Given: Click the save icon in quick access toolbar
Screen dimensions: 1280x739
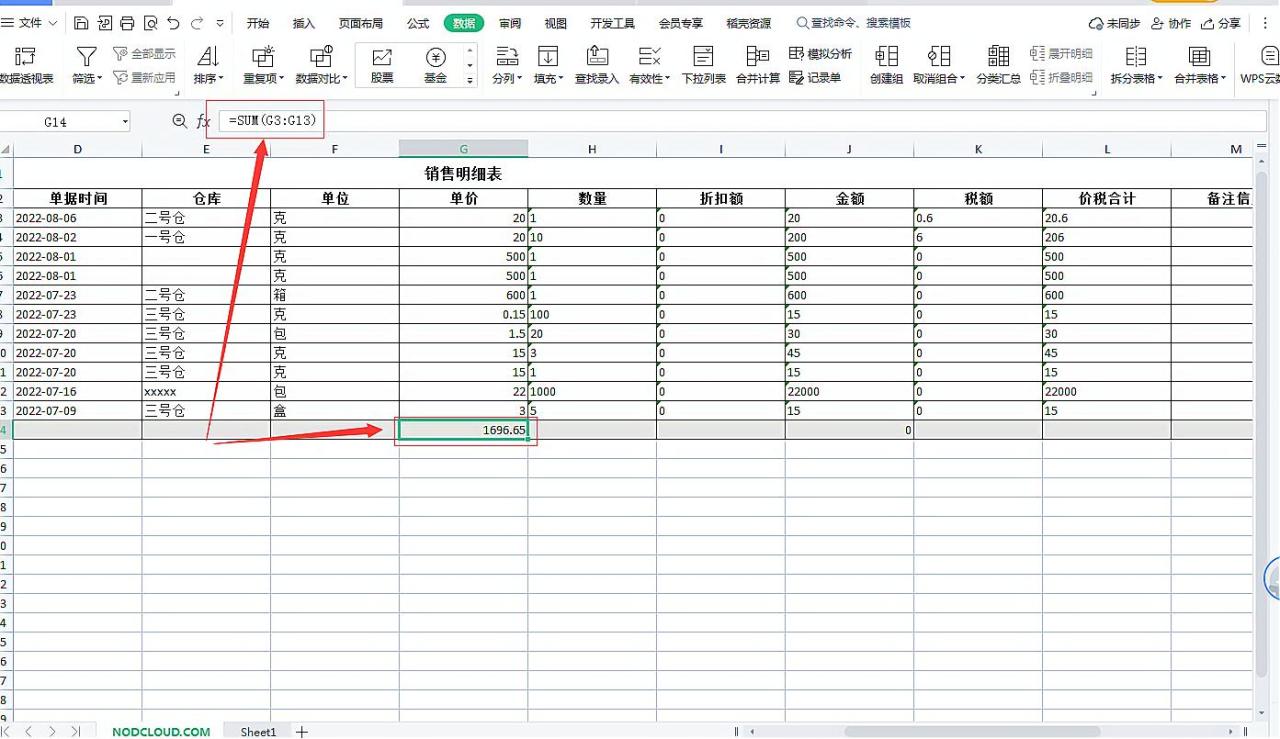Looking at the screenshot, I should (x=82, y=23).
